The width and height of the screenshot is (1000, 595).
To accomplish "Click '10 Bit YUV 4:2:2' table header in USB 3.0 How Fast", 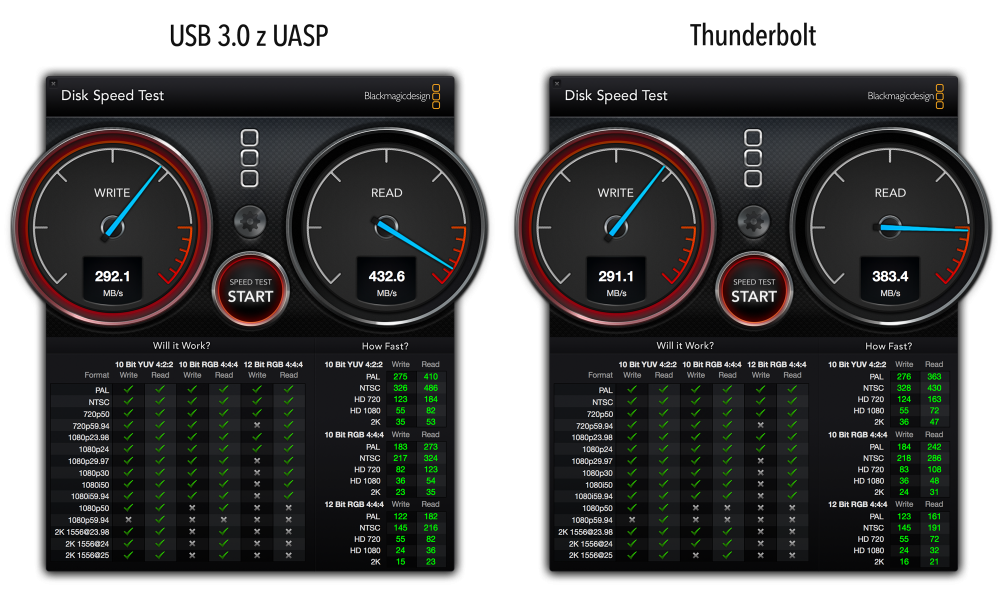I will tap(353, 365).
